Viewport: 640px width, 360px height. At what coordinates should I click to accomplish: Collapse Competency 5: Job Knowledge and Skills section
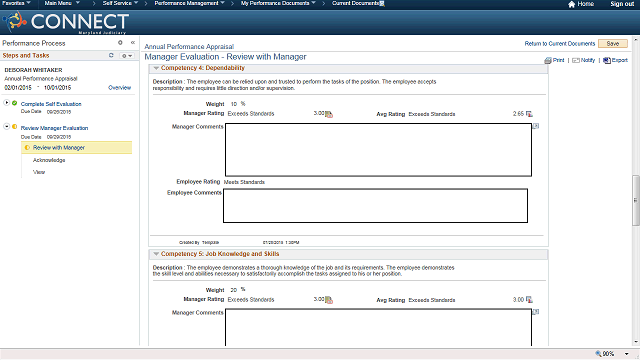pyautogui.click(x=156, y=254)
